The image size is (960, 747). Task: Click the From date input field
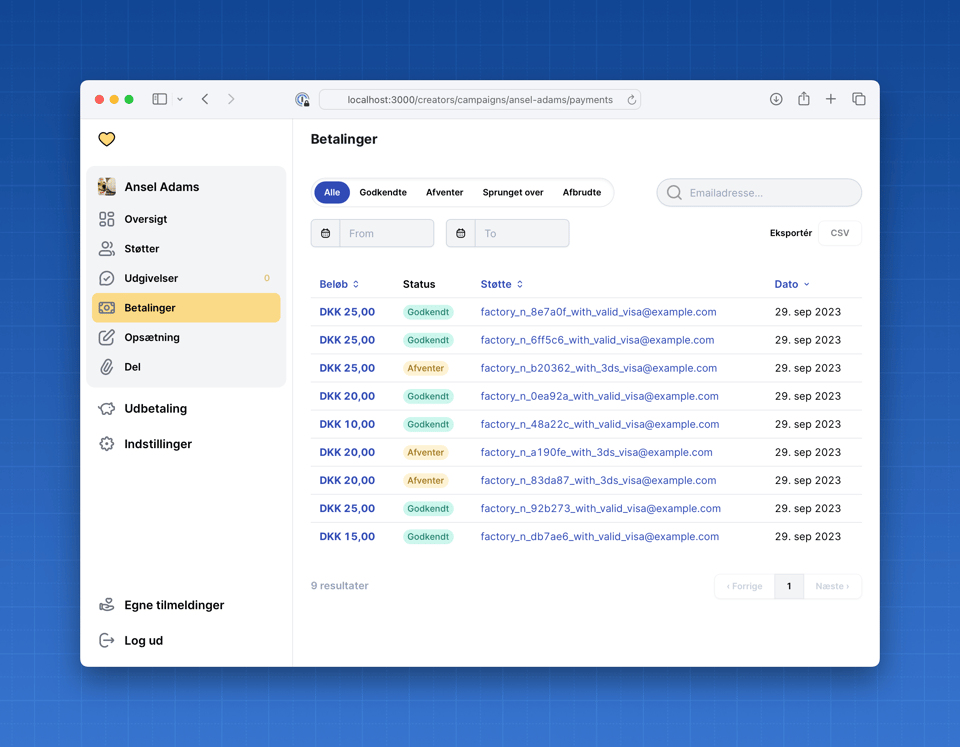pyautogui.click(x=386, y=233)
